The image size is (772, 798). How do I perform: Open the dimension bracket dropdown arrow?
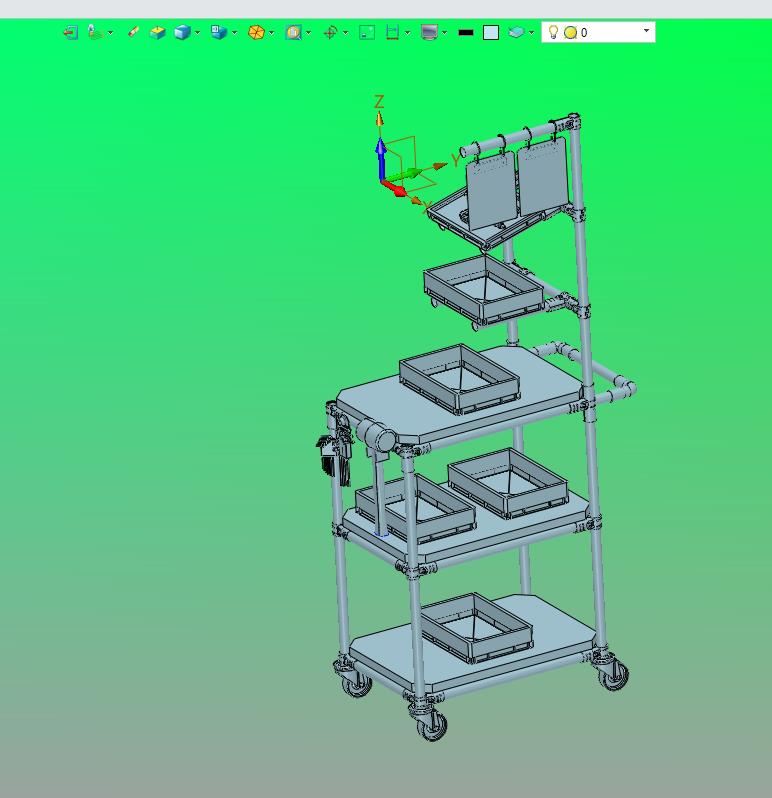pyautogui.click(x=408, y=33)
